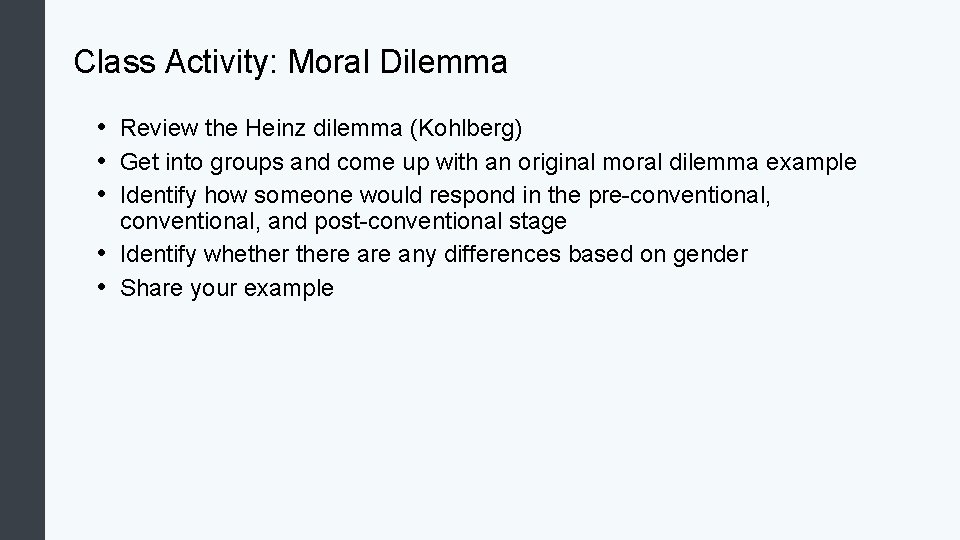Click the dark vertical bar on the left edge
Screen dimensions: 960x540
click(22, 270)
